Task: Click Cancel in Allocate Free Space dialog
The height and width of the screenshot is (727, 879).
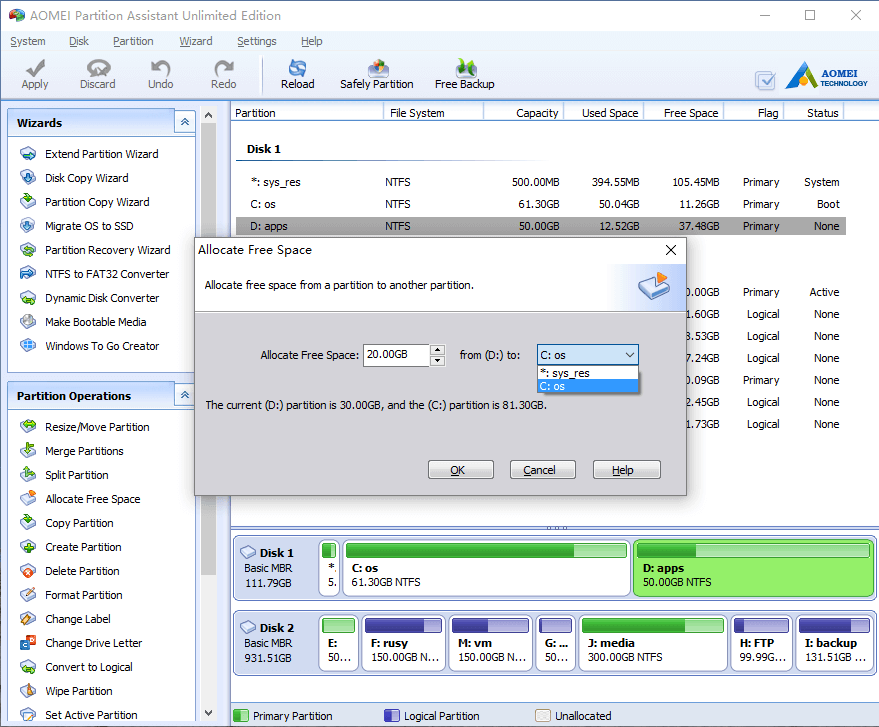Action: [543, 470]
